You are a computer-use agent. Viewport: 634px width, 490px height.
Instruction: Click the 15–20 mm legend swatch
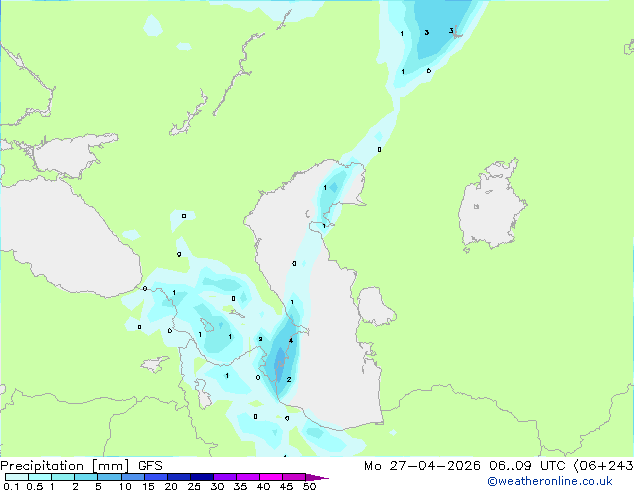point(155,477)
